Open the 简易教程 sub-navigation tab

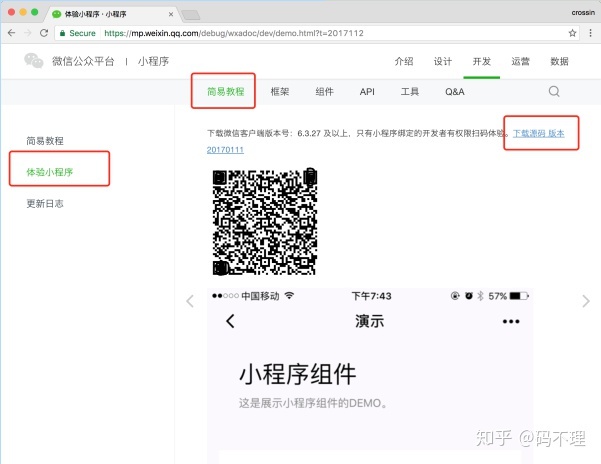point(225,92)
